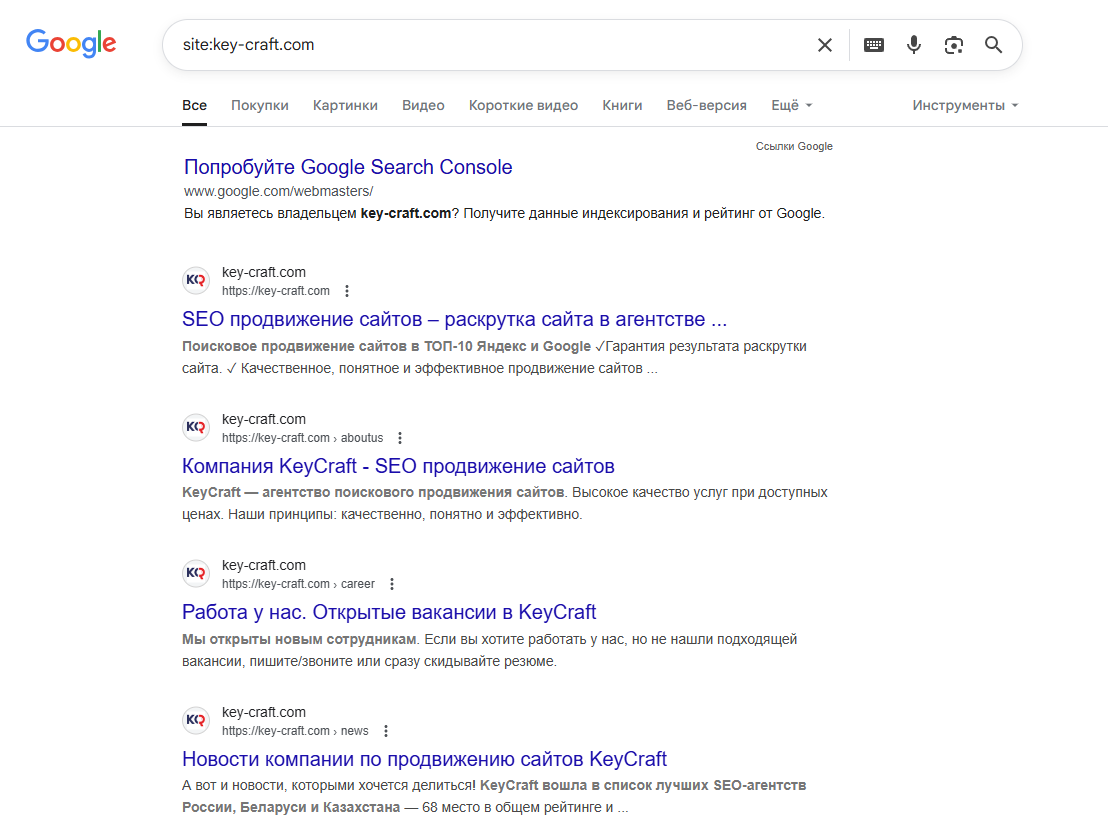Click the KeyCraft favicon of the career result
The height and width of the screenshot is (836, 1108).
click(x=196, y=574)
